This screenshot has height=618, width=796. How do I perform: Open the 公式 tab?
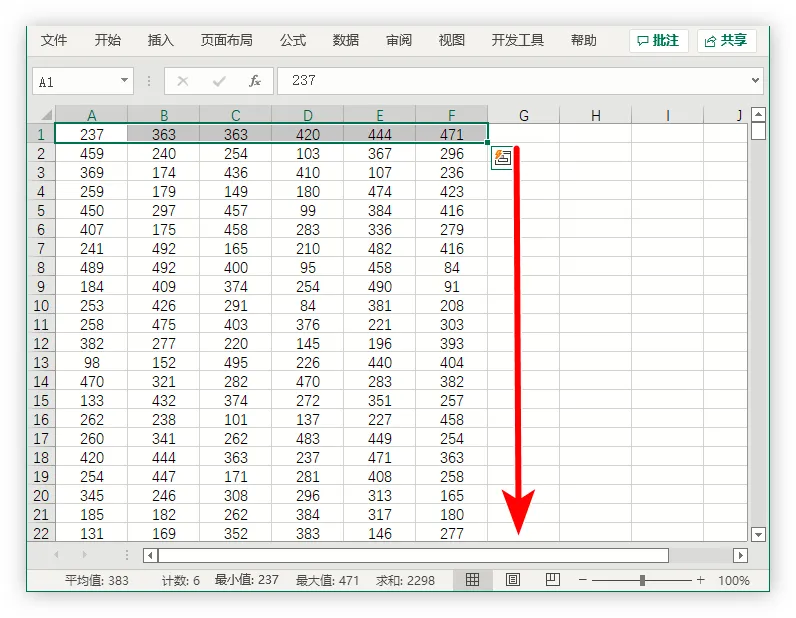click(x=293, y=40)
